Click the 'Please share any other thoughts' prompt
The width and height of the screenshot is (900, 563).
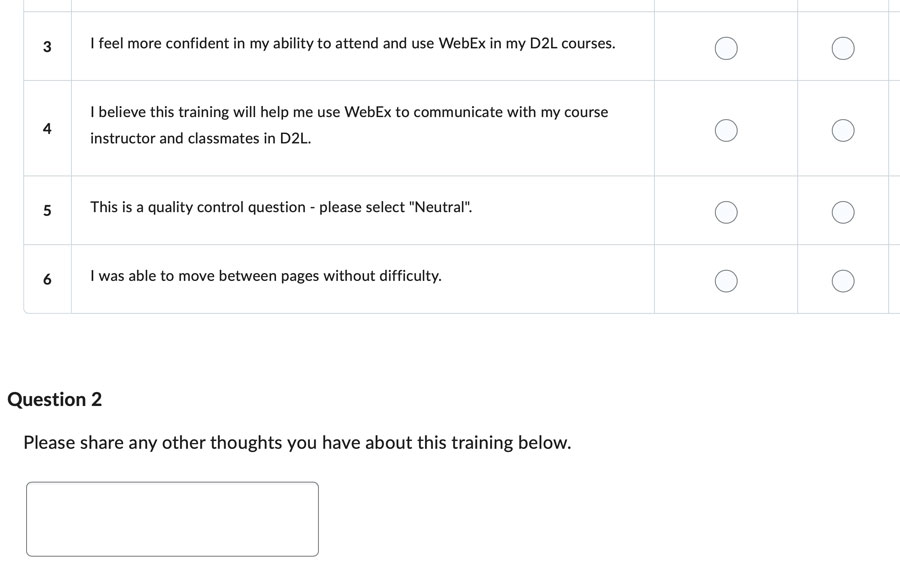pos(297,443)
